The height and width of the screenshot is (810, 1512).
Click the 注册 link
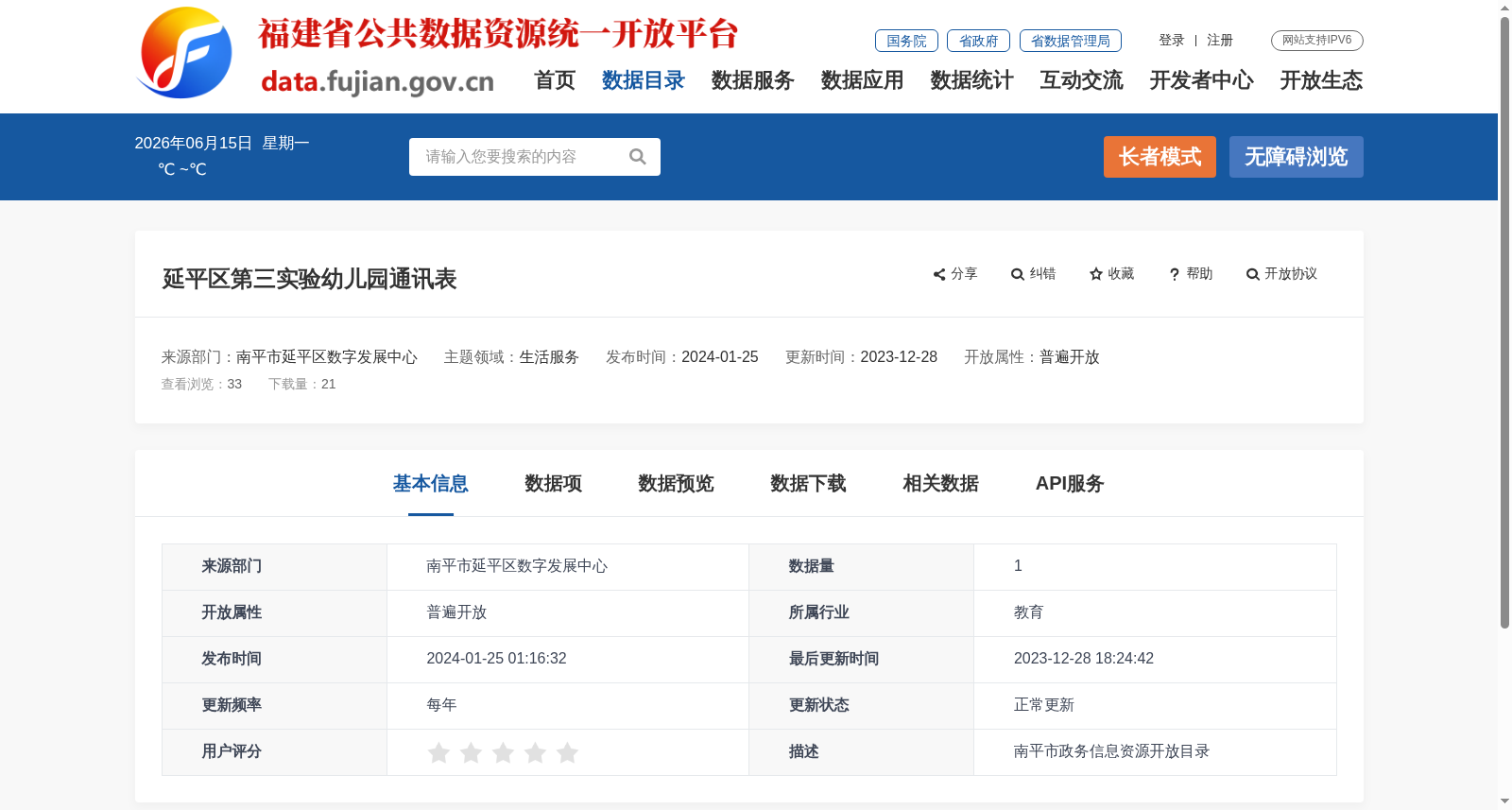(x=1220, y=41)
